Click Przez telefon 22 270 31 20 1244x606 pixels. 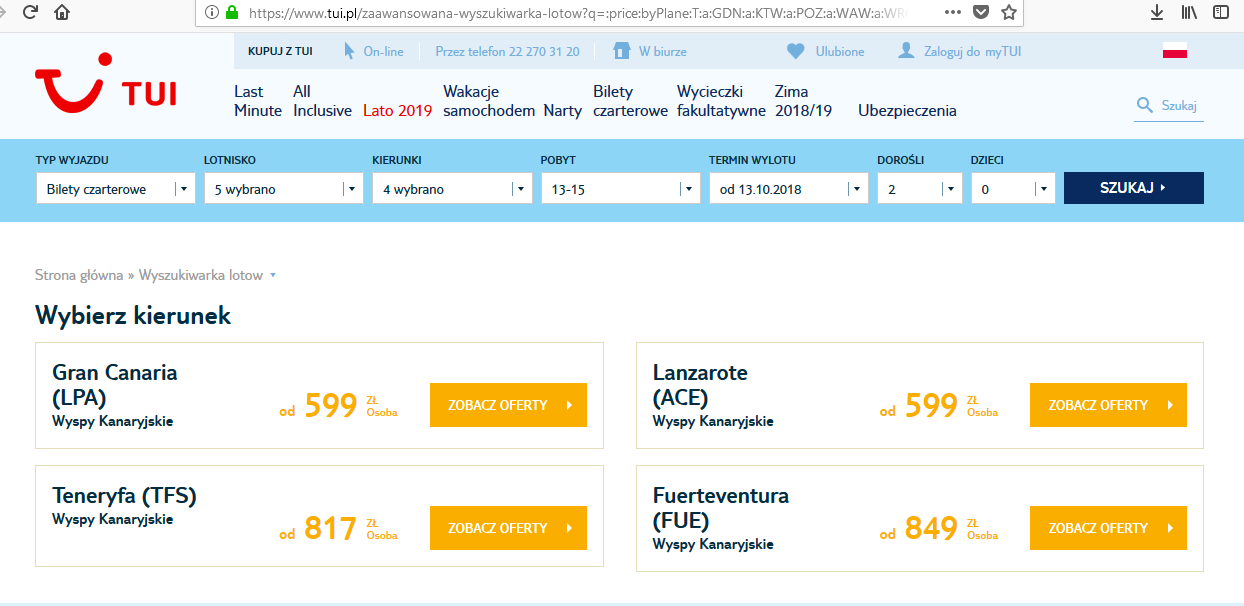(507, 52)
